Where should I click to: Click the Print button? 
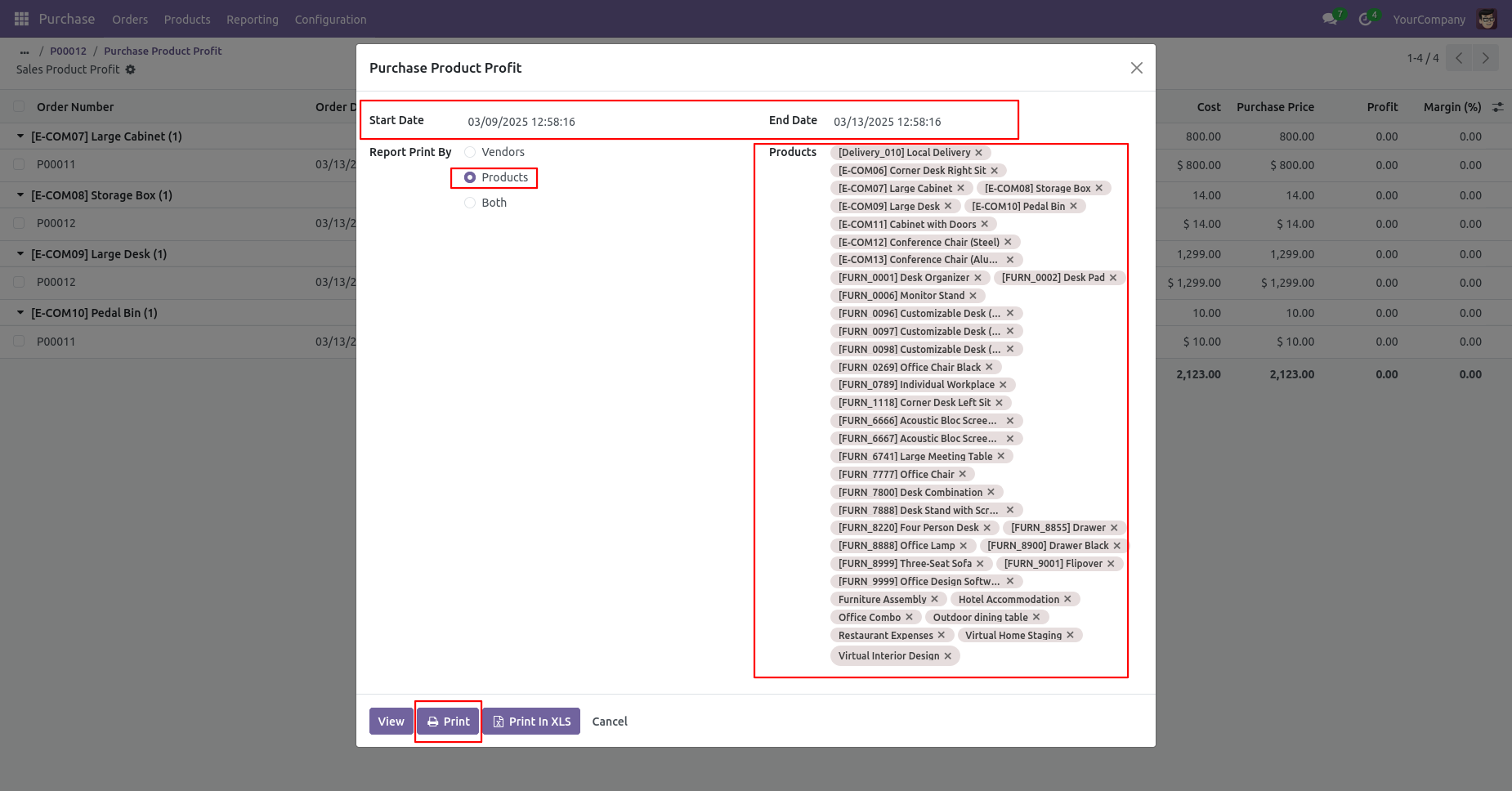448,722
